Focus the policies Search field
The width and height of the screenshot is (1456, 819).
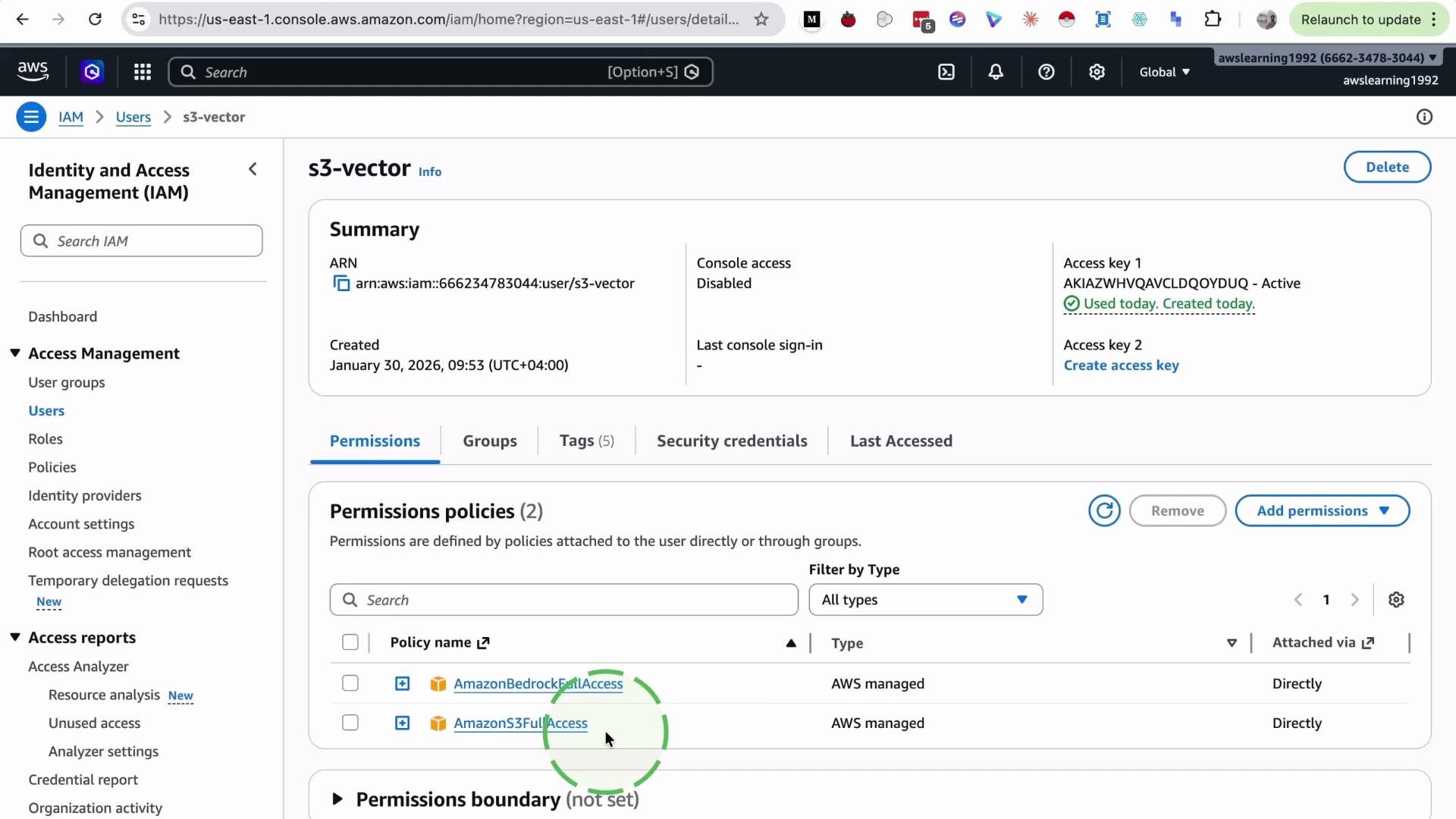tap(563, 600)
